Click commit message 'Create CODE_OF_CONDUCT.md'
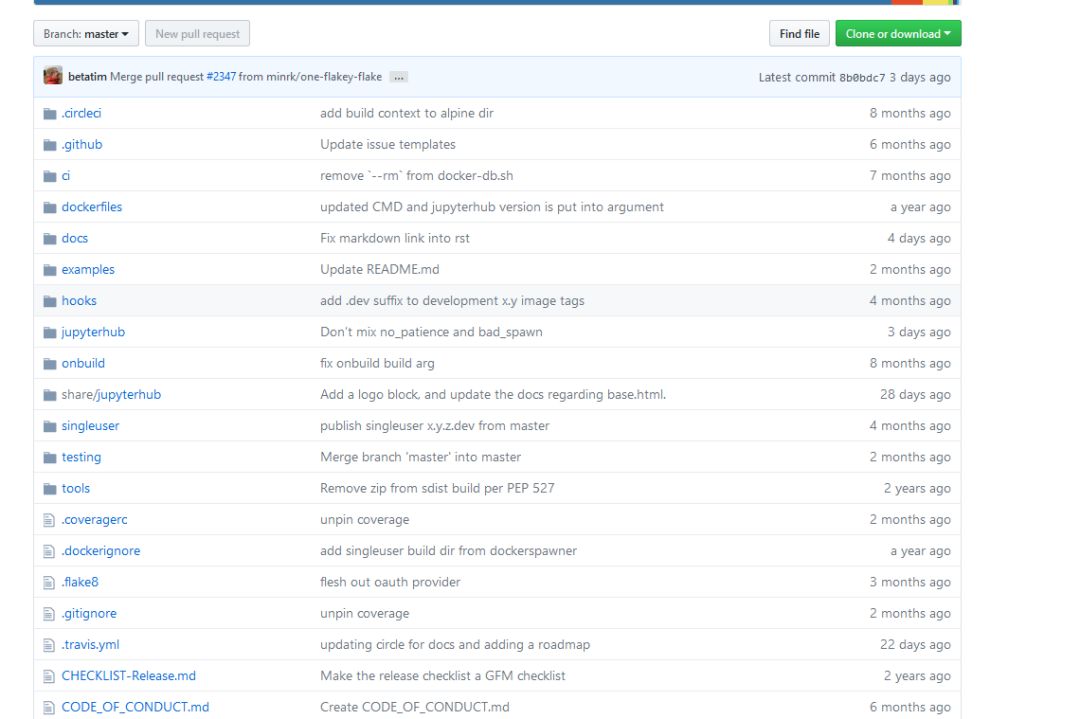Image resolution: width=1080 pixels, height=719 pixels. pyautogui.click(x=415, y=707)
